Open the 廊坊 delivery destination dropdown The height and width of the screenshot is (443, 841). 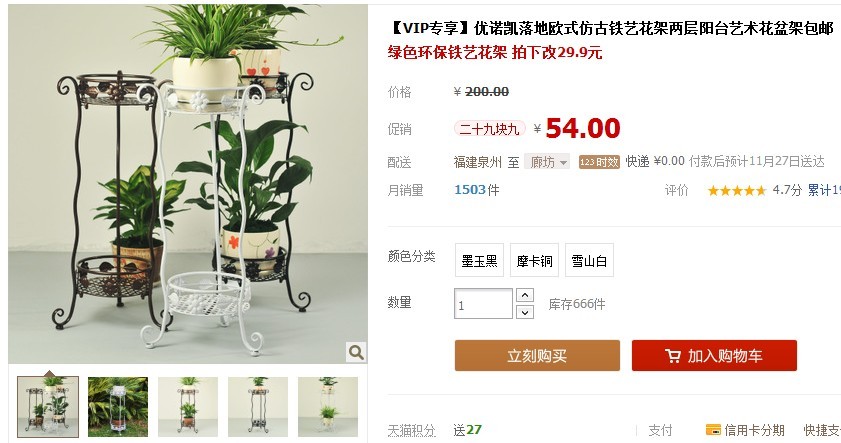pos(547,162)
